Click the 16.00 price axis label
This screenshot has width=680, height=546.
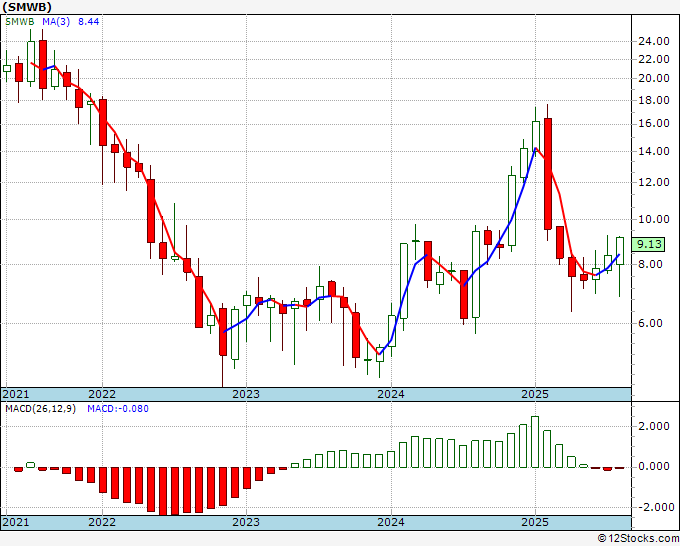pos(654,124)
